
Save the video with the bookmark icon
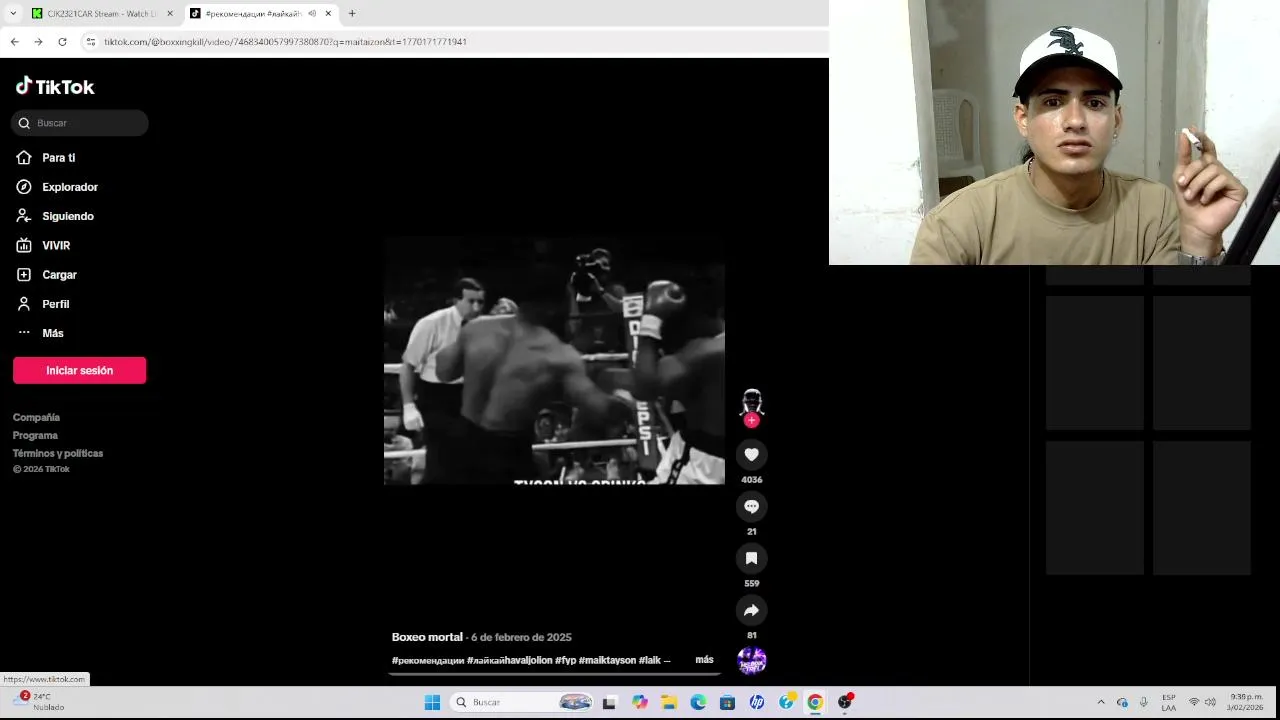pos(751,558)
